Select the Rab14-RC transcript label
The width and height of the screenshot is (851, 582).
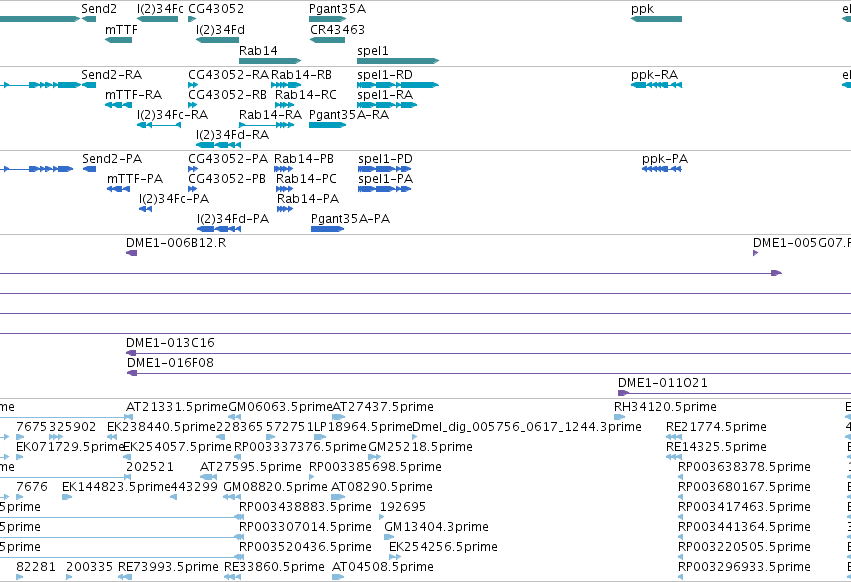click(x=306, y=94)
